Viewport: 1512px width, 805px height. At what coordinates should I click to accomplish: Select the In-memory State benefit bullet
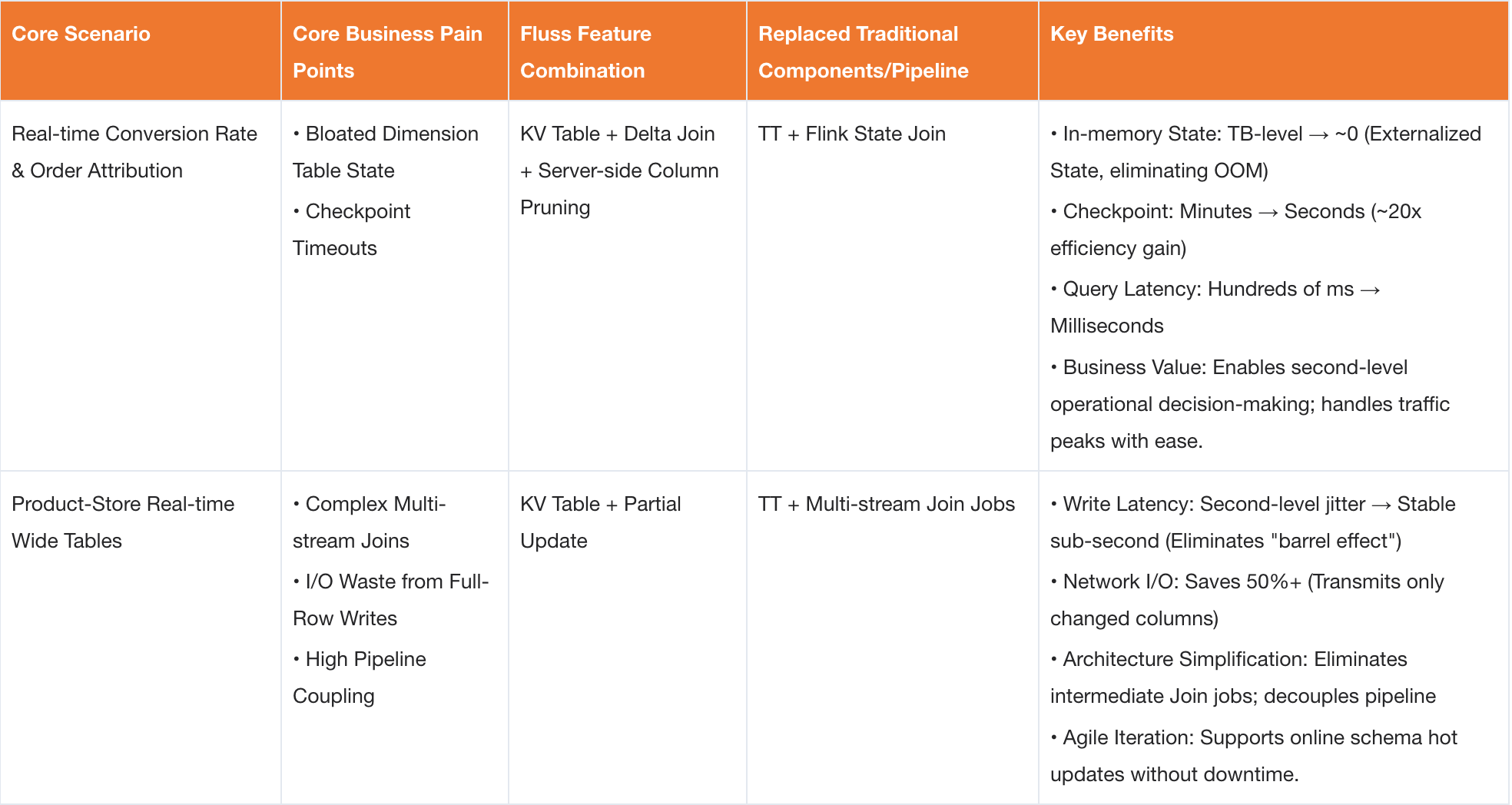1265,152
